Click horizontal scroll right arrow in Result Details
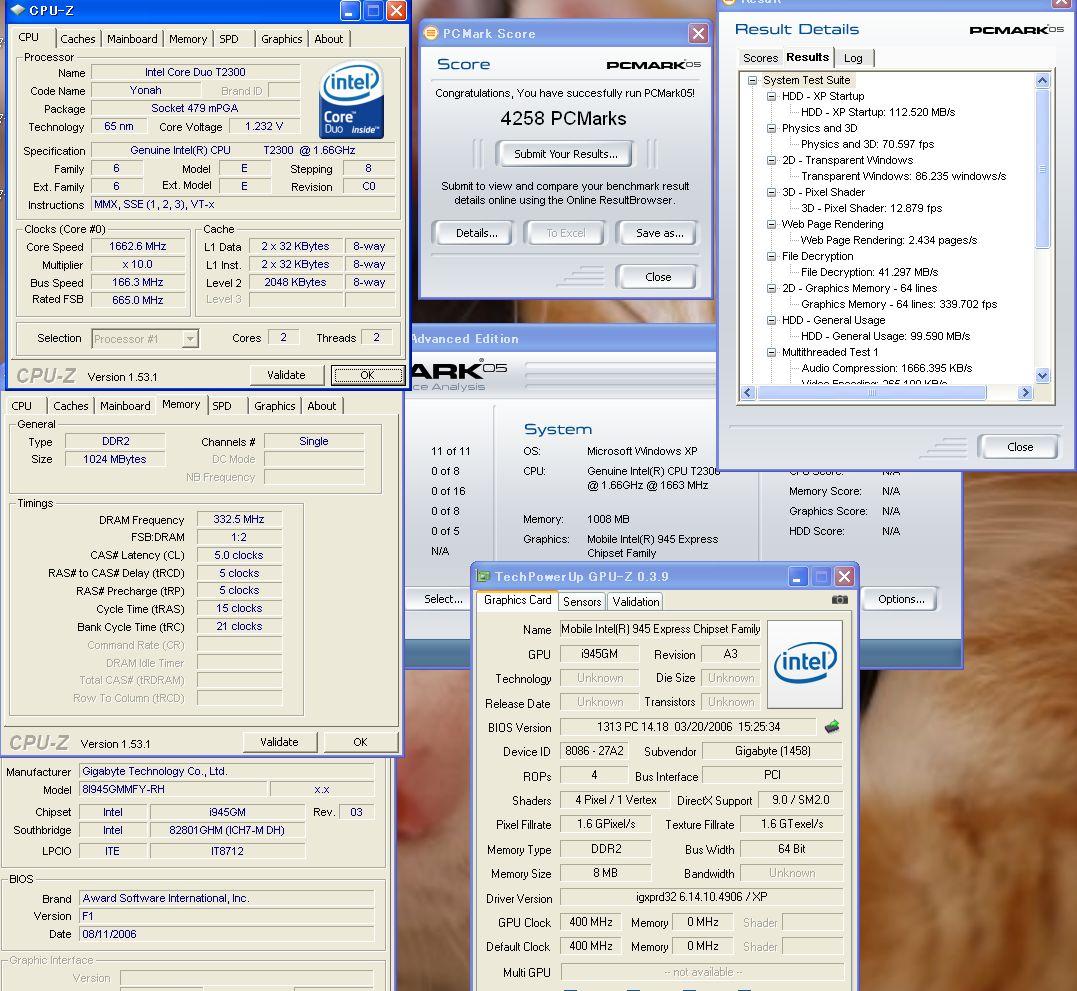Image resolution: width=1077 pixels, height=991 pixels. click(x=1025, y=393)
